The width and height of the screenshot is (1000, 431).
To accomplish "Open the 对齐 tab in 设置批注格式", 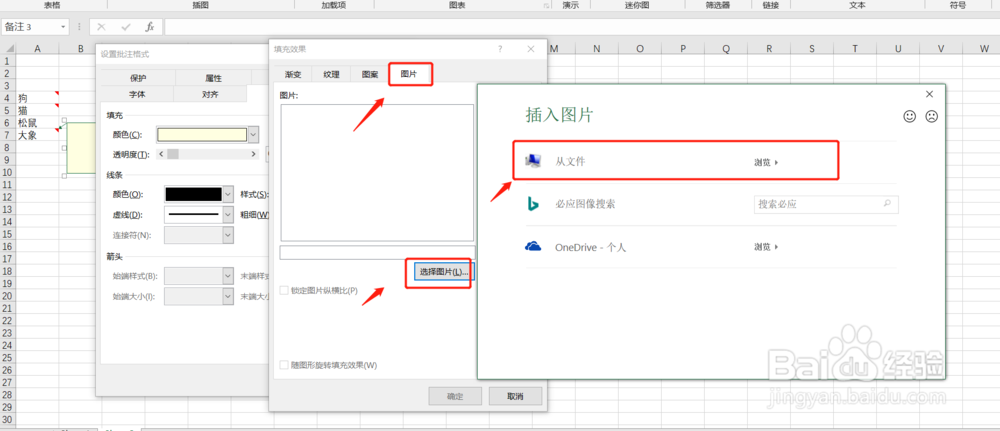I will pos(210,94).
